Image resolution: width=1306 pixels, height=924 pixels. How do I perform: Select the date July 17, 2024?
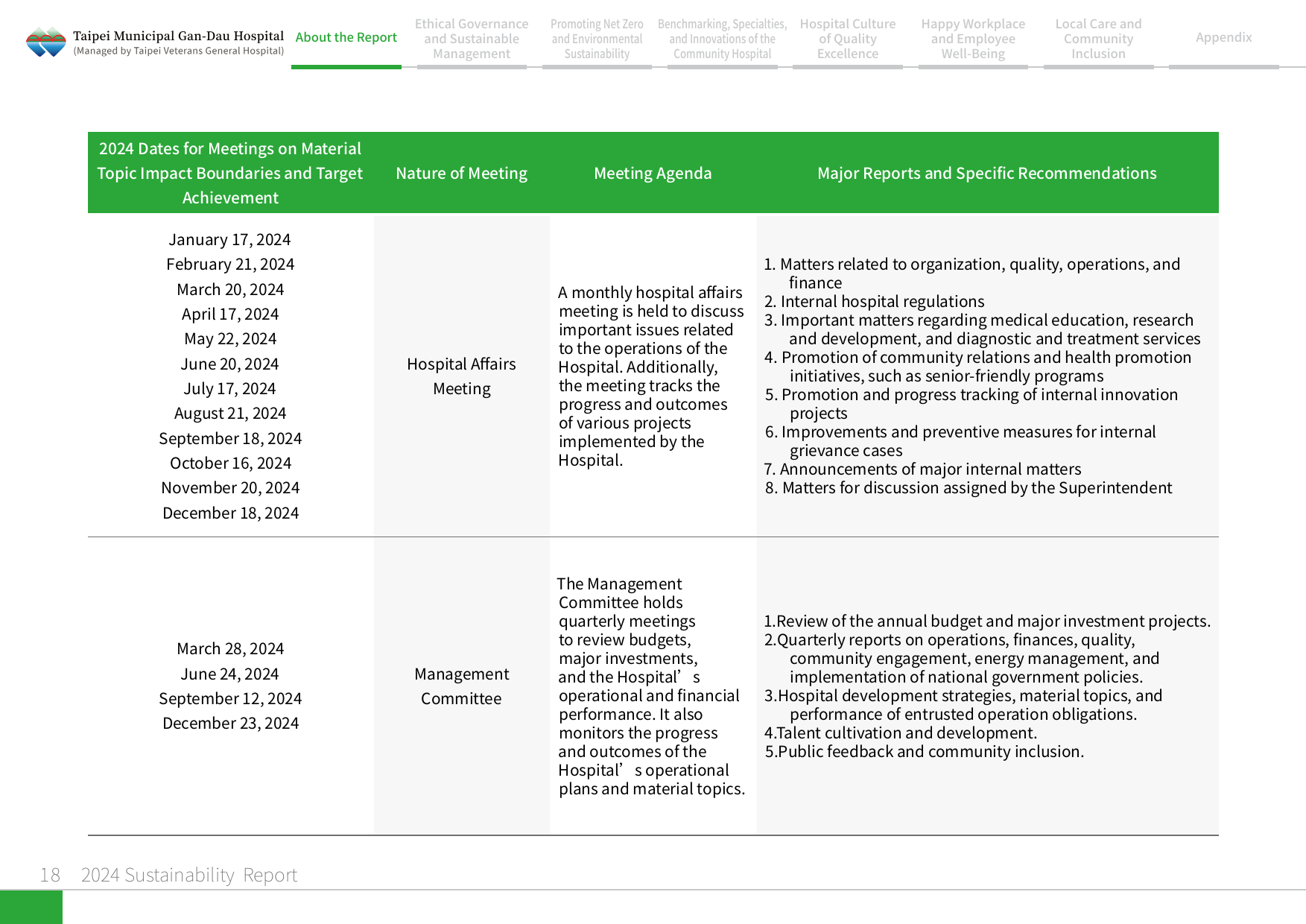(x=230, y=388)
